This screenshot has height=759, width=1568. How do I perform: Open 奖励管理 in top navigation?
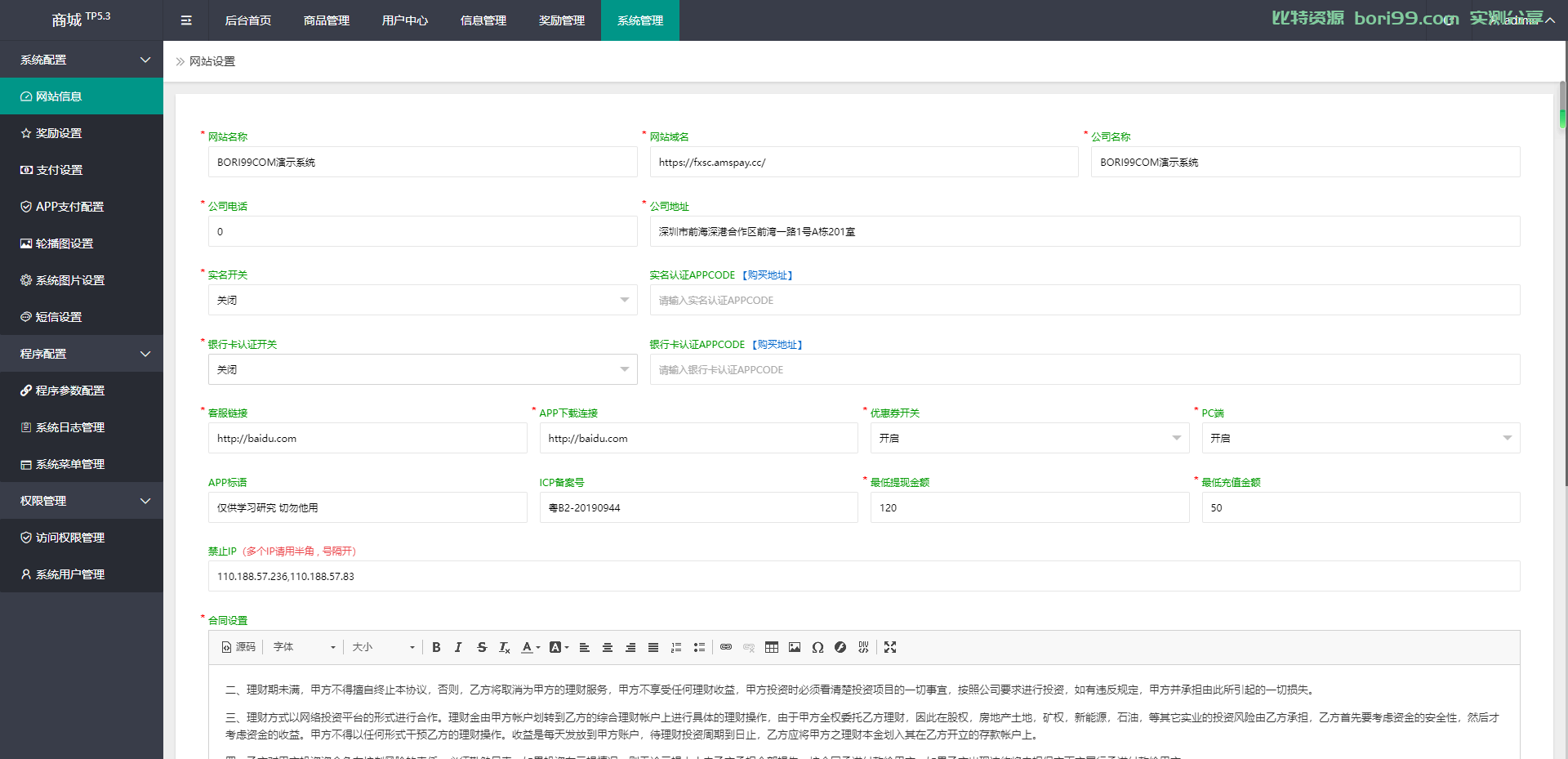(x=562, y=20)
